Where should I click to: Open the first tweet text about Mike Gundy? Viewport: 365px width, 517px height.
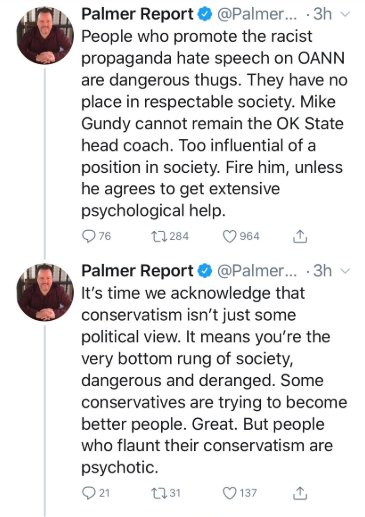coord(214,124)
